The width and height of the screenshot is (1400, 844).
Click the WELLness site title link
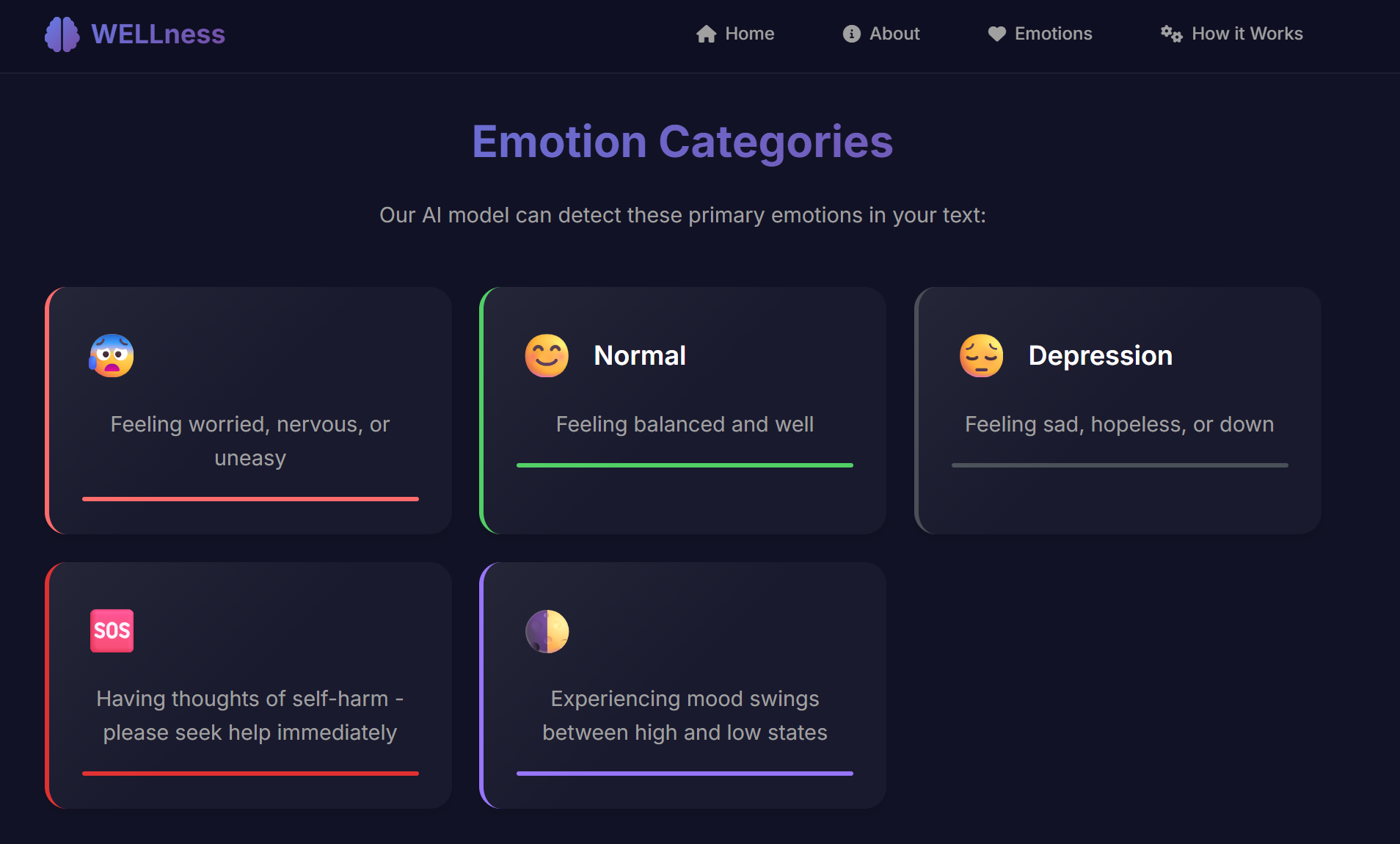(x=156, y=34)
